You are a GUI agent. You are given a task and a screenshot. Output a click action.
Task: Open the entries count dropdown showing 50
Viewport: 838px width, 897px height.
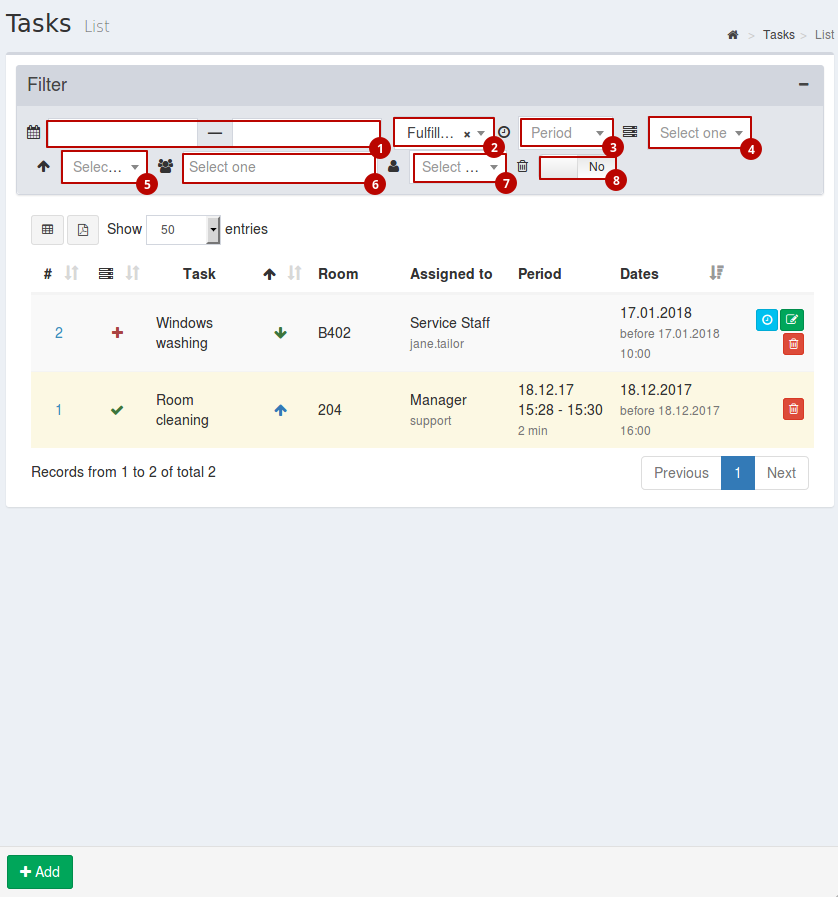183,229
